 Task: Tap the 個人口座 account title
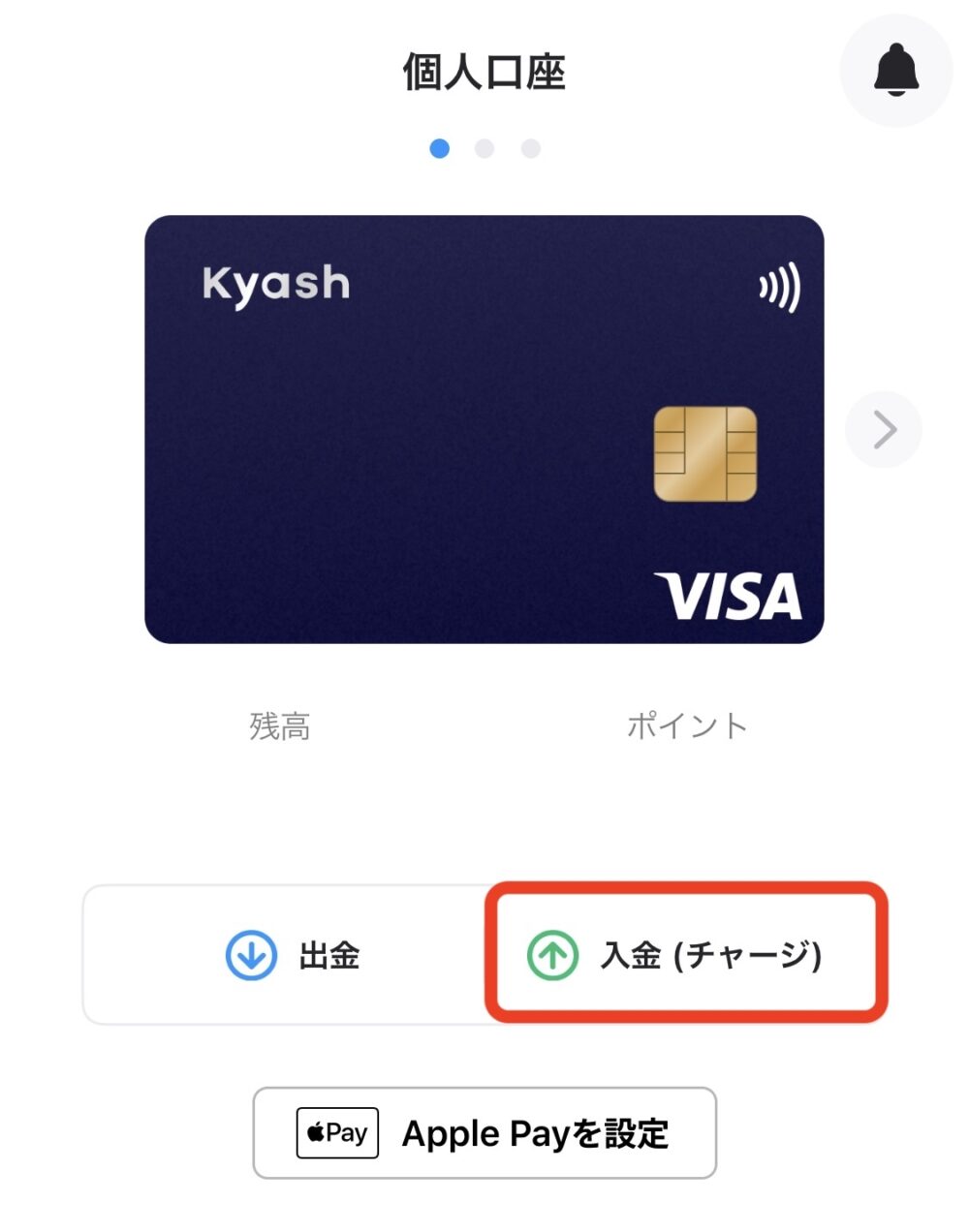[484, 73]
